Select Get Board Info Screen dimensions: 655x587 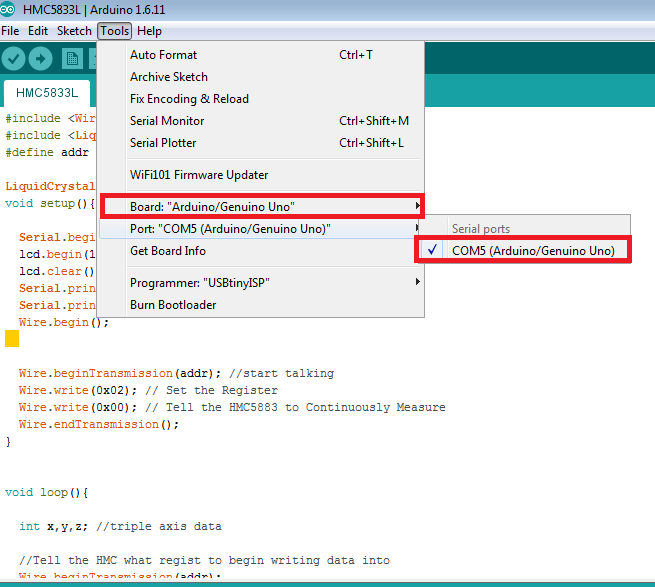point(261,251)
